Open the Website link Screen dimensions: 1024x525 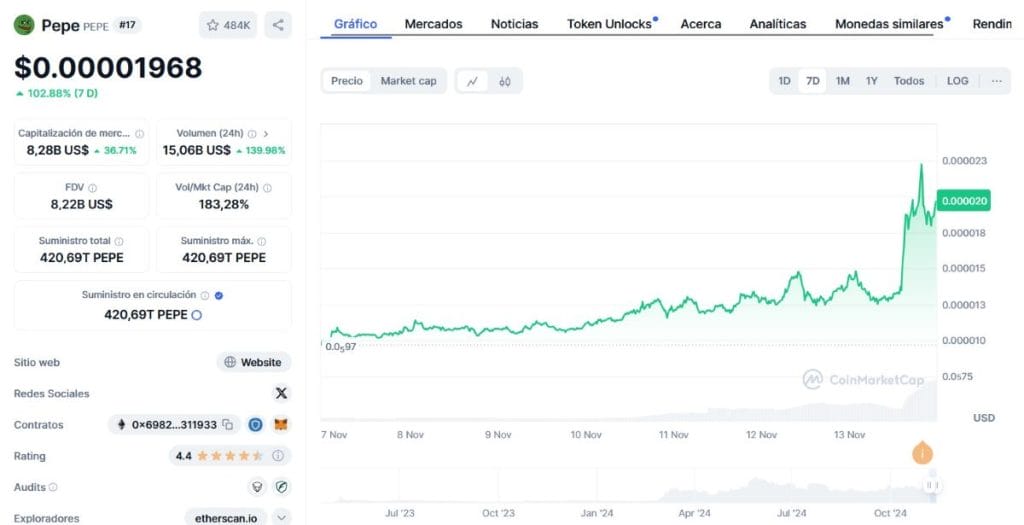[254, 362]
